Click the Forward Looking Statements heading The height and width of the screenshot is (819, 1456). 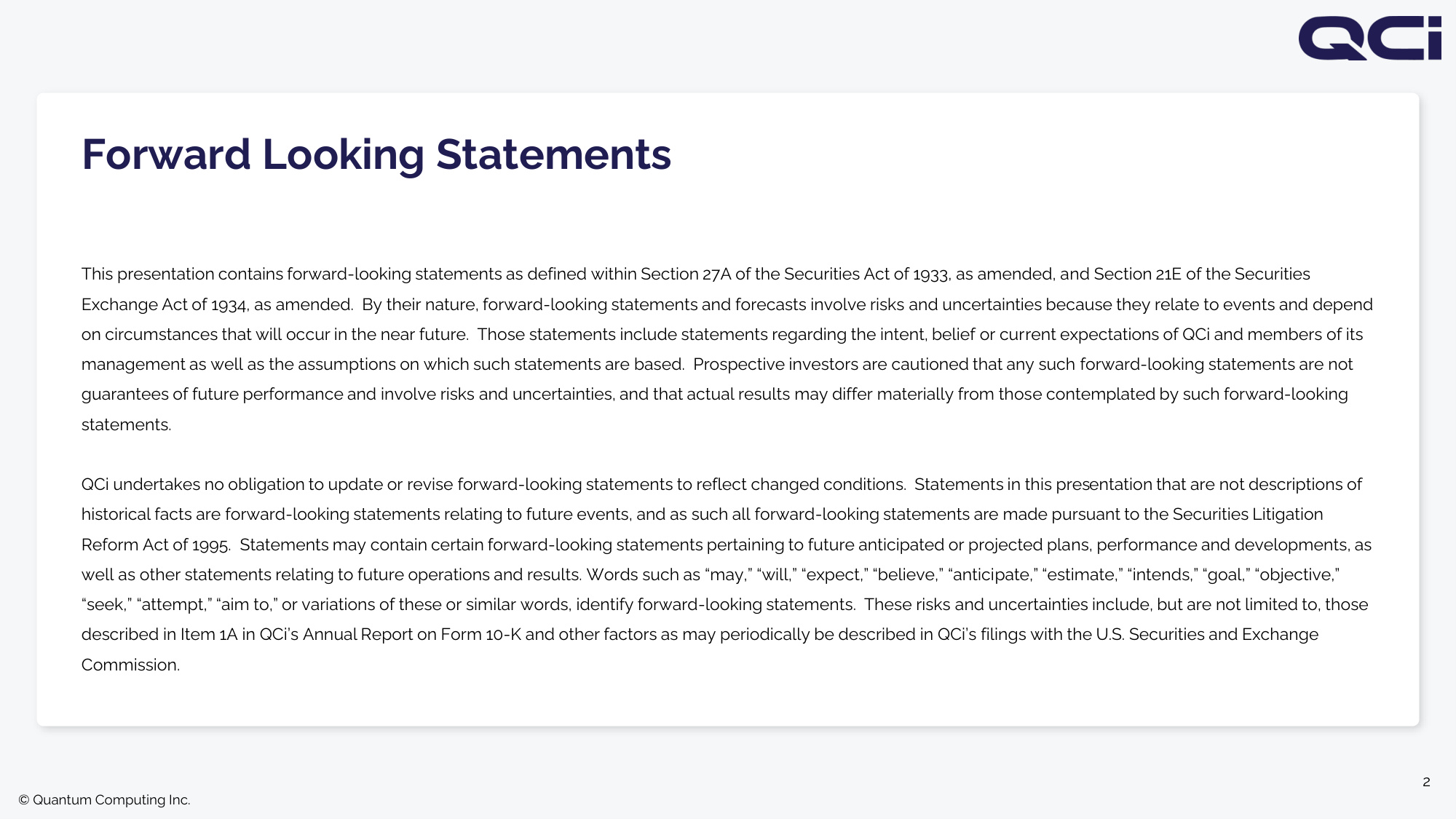376,154
